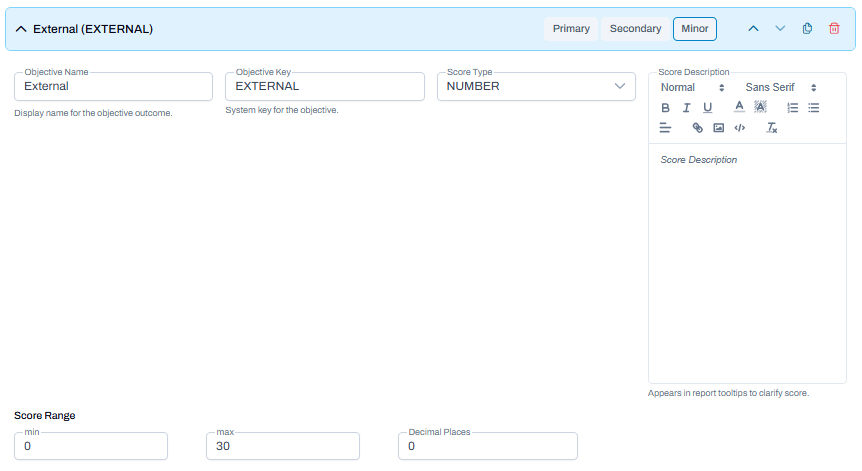Edit the Decimal Places field

point(488,446)
